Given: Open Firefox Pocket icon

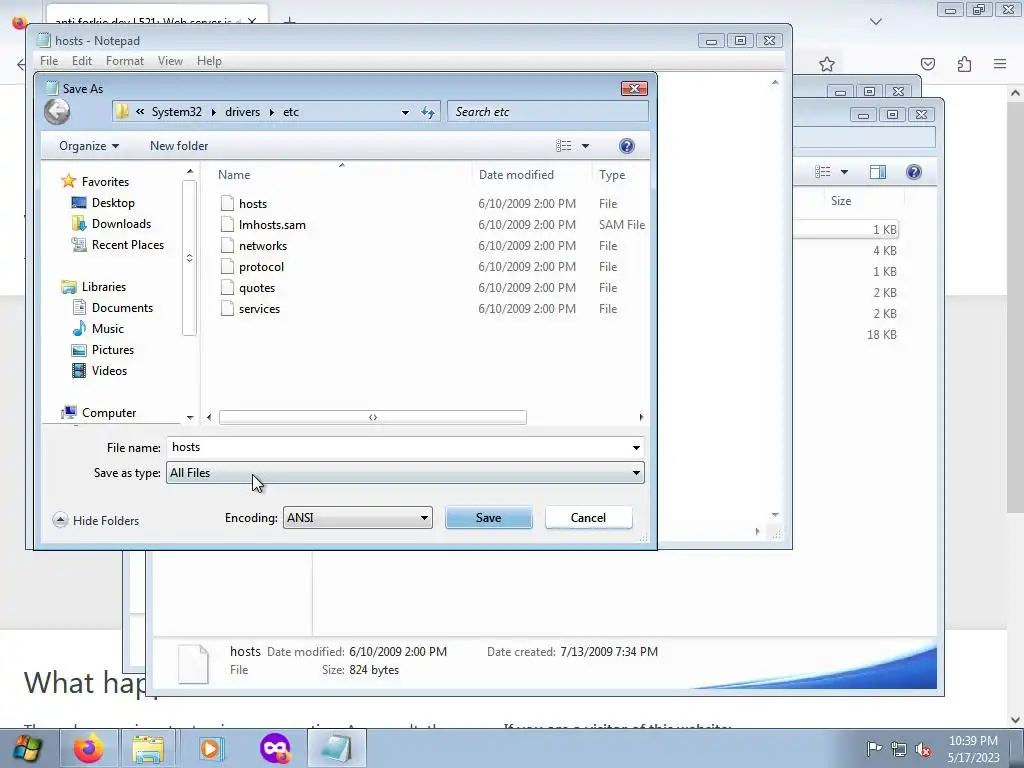Looking at the screenshot, I should coord(928,64).
